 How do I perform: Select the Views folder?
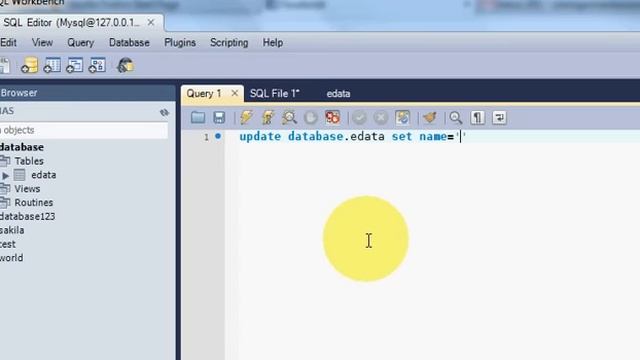click(x=27, y=189)
